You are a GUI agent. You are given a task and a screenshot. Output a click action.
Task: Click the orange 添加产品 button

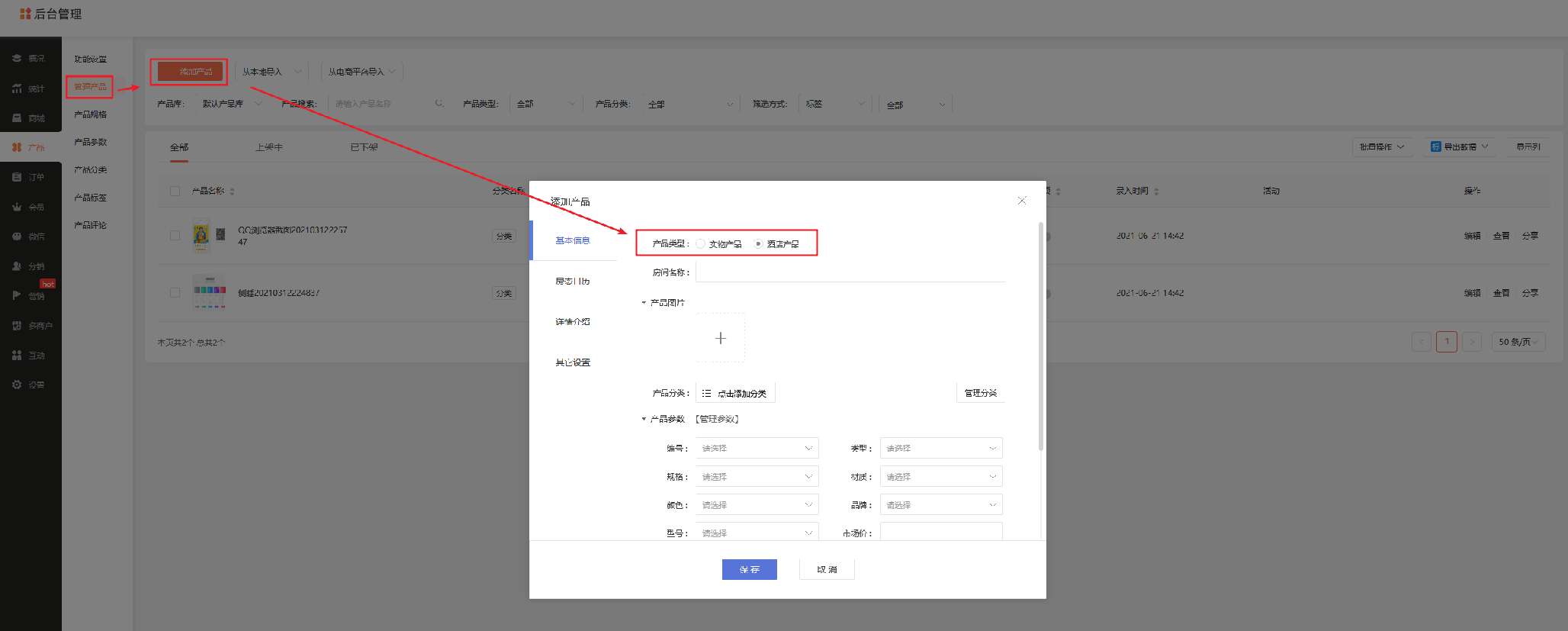pyautogui.click(x=190, y=72)
